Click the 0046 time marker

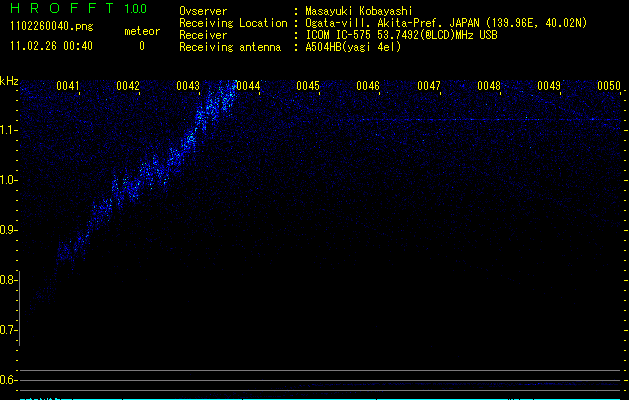[x=368, y=86]
